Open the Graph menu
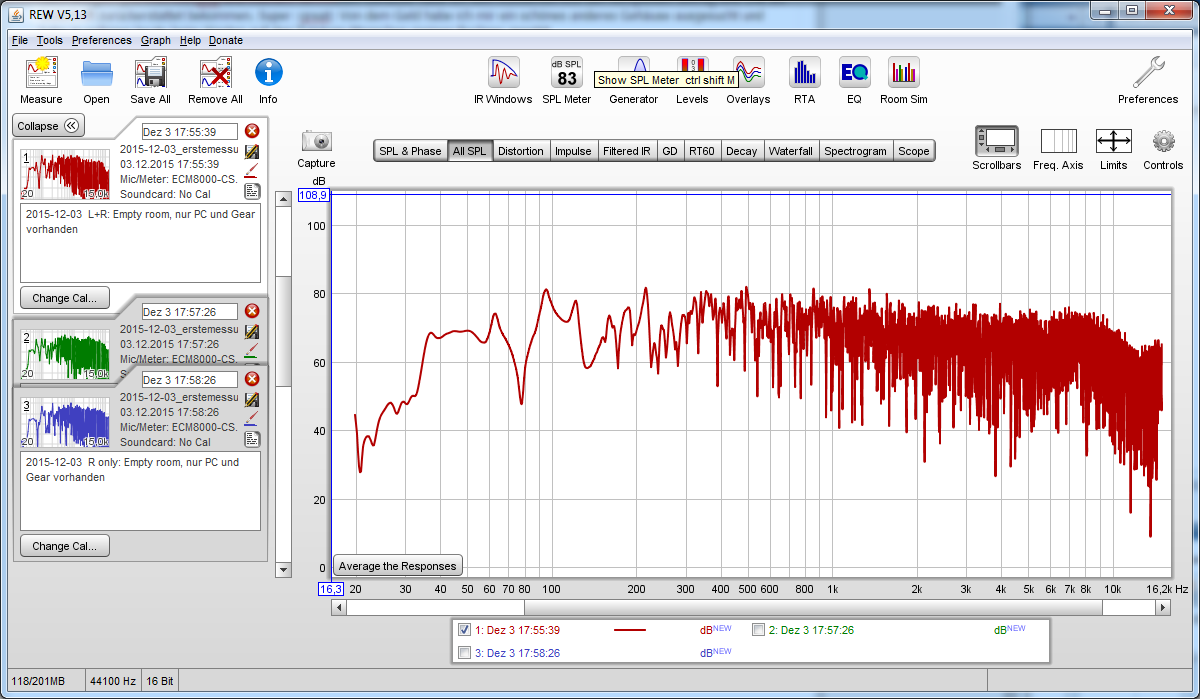1200x699 pixels. coord(156,40)
